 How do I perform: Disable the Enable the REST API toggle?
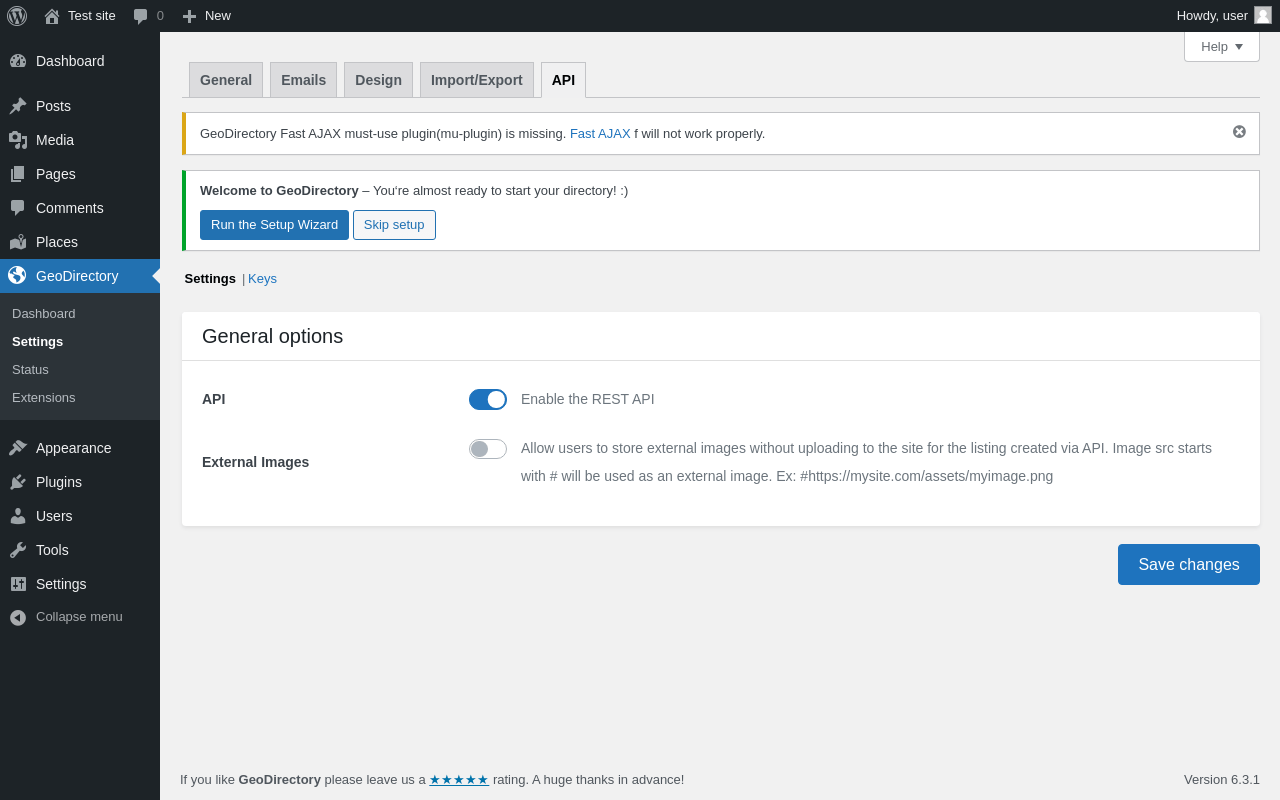[x=488, y=399]
